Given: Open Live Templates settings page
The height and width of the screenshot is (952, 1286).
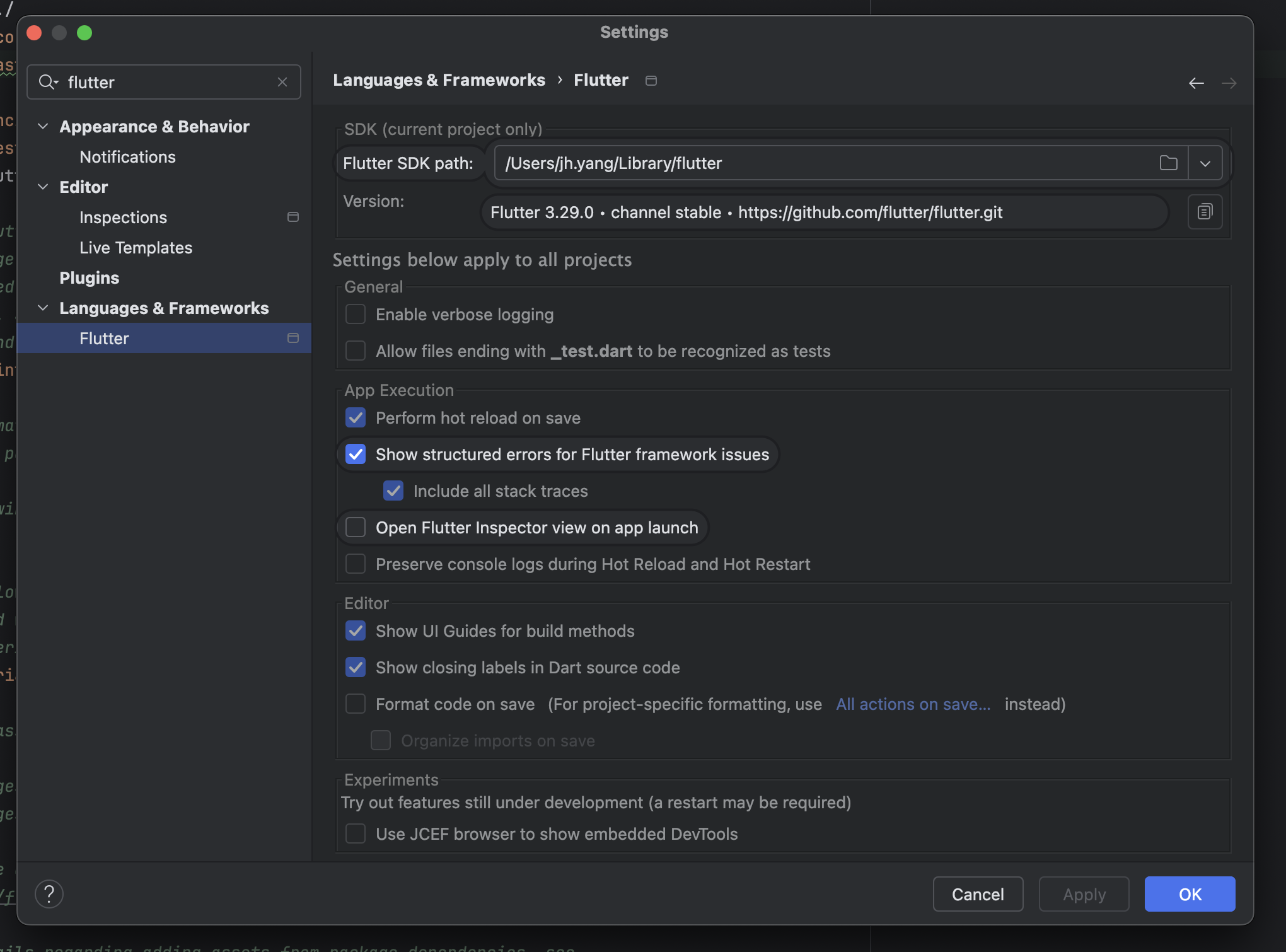Looking at the screenshot, I should pos(136,247).
